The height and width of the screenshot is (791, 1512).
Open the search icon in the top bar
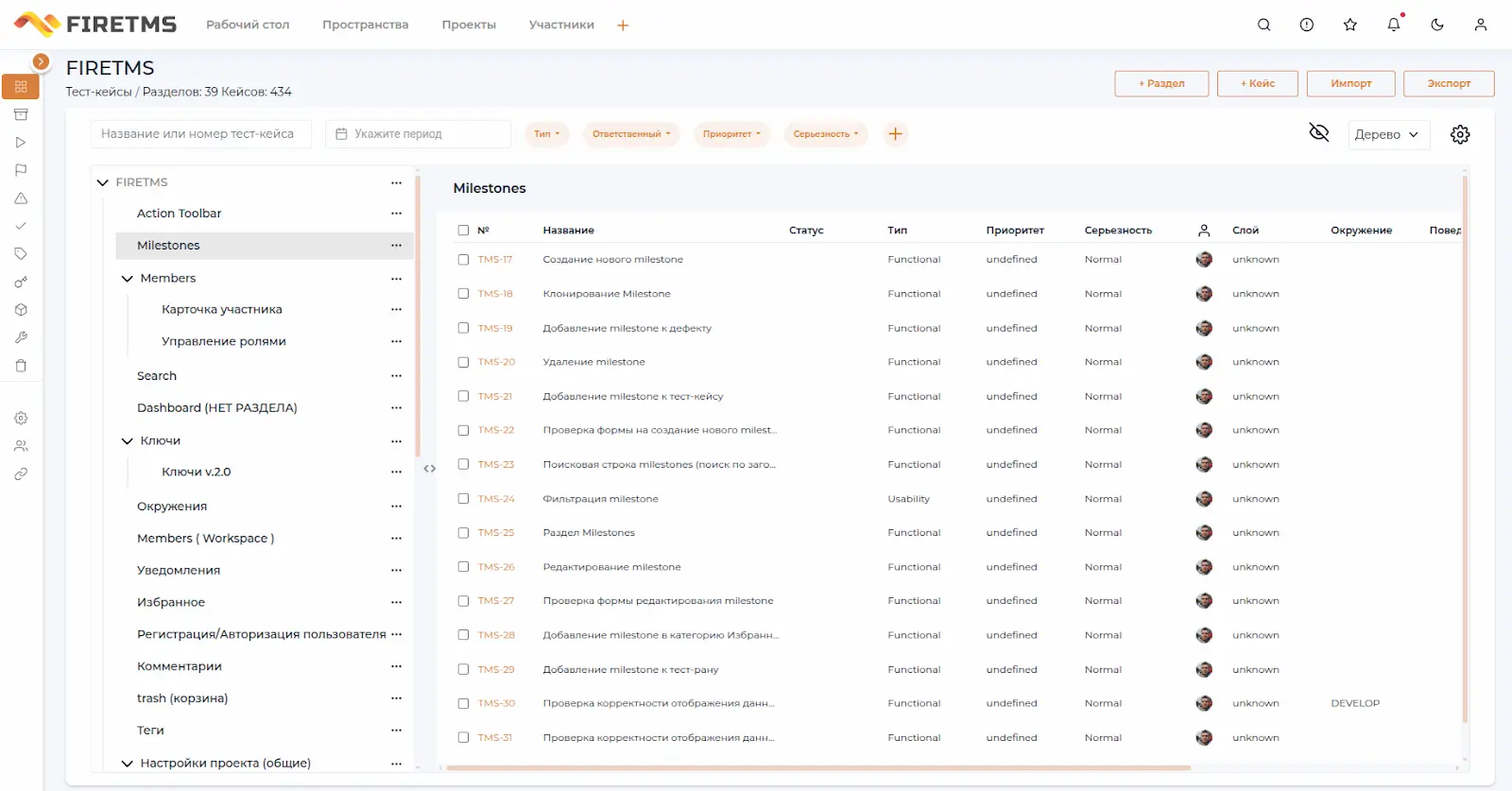tap(1263, 25)
